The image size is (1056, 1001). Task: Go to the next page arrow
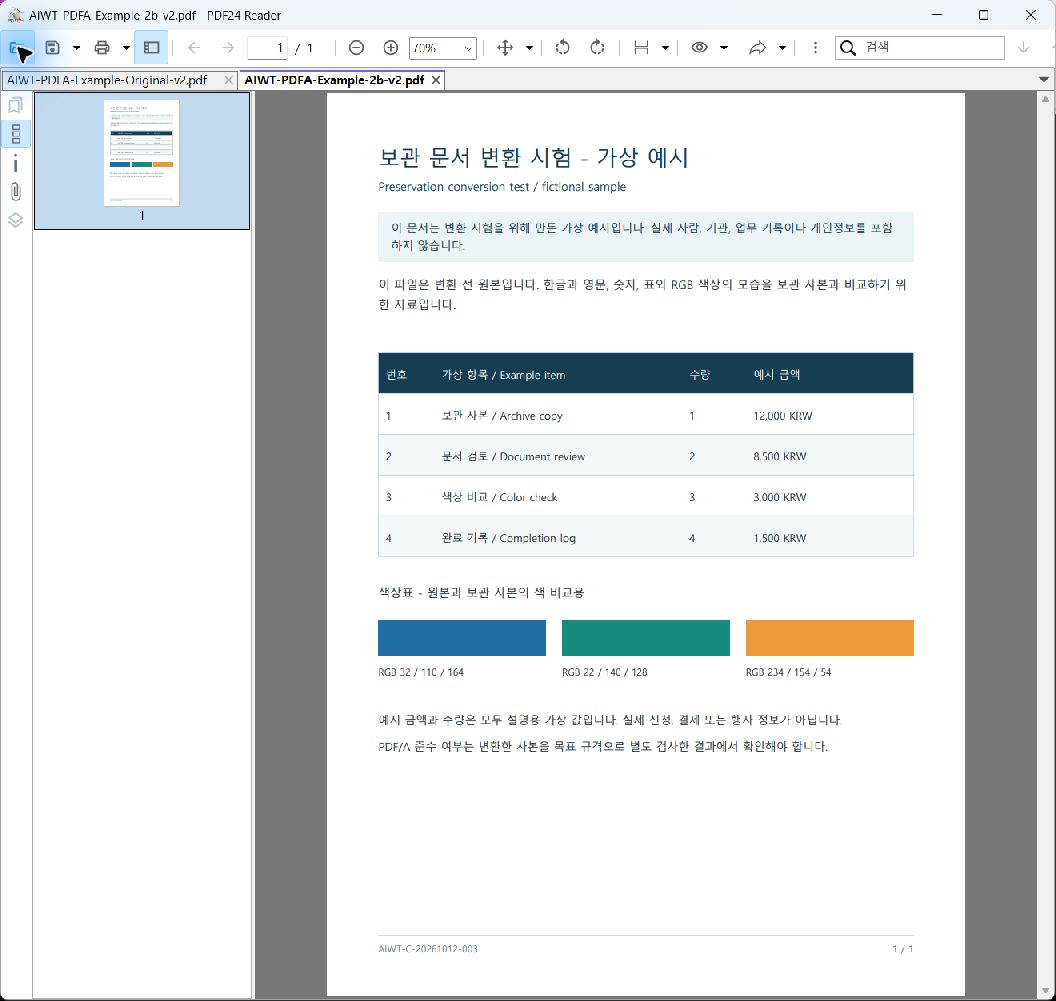coord(228,48)
